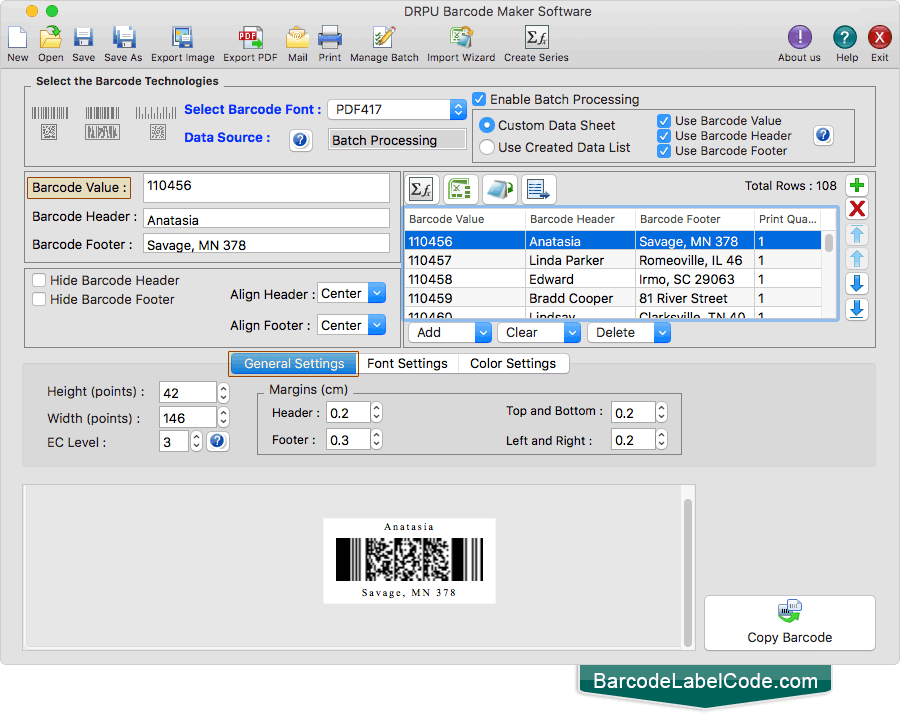Image resolution: width=900 pixels, height=713 pixels.
Task: Click the Batch Processing data source button
Action: [x=397, y=140]
